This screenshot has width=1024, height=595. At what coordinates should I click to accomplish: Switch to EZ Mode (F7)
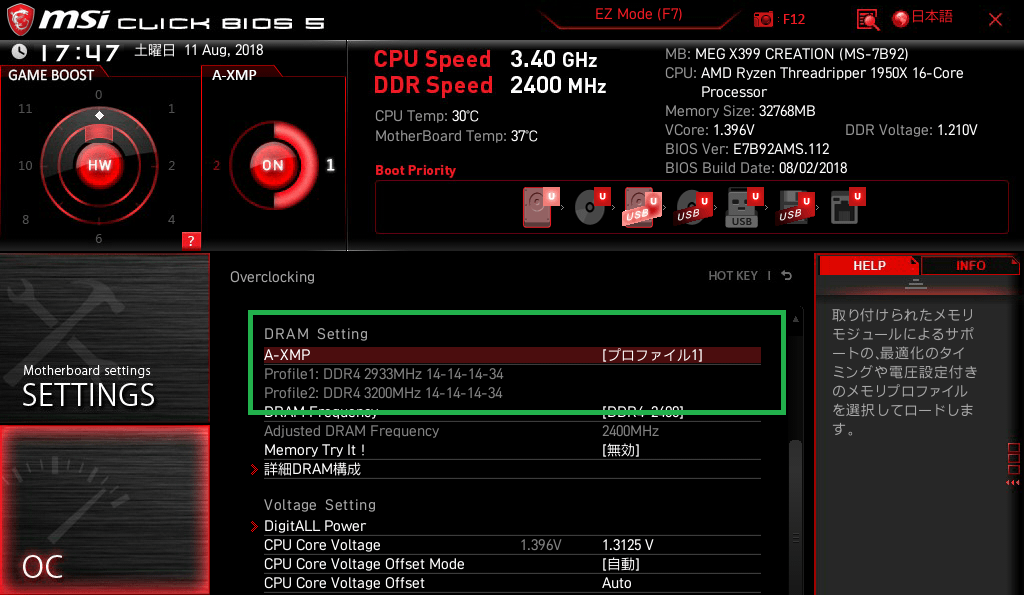(638, 14)
